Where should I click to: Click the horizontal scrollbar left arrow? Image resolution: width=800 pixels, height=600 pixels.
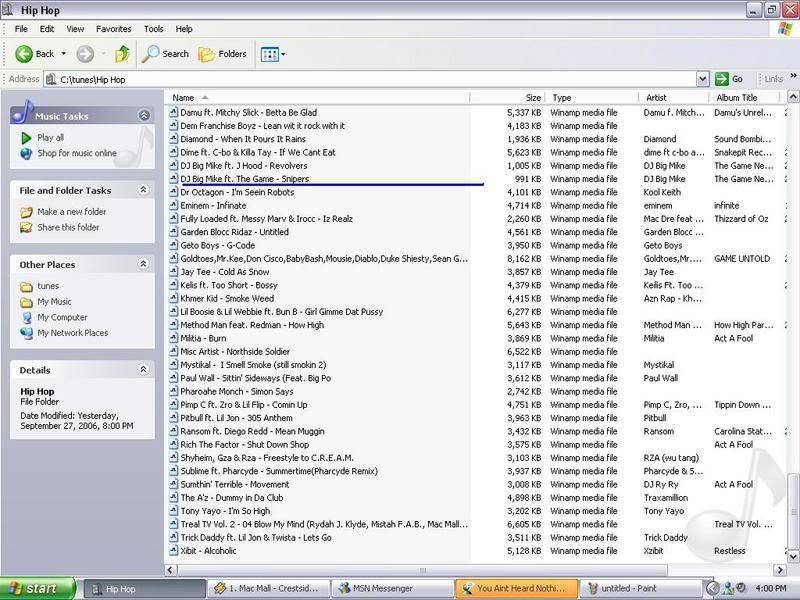171,570
